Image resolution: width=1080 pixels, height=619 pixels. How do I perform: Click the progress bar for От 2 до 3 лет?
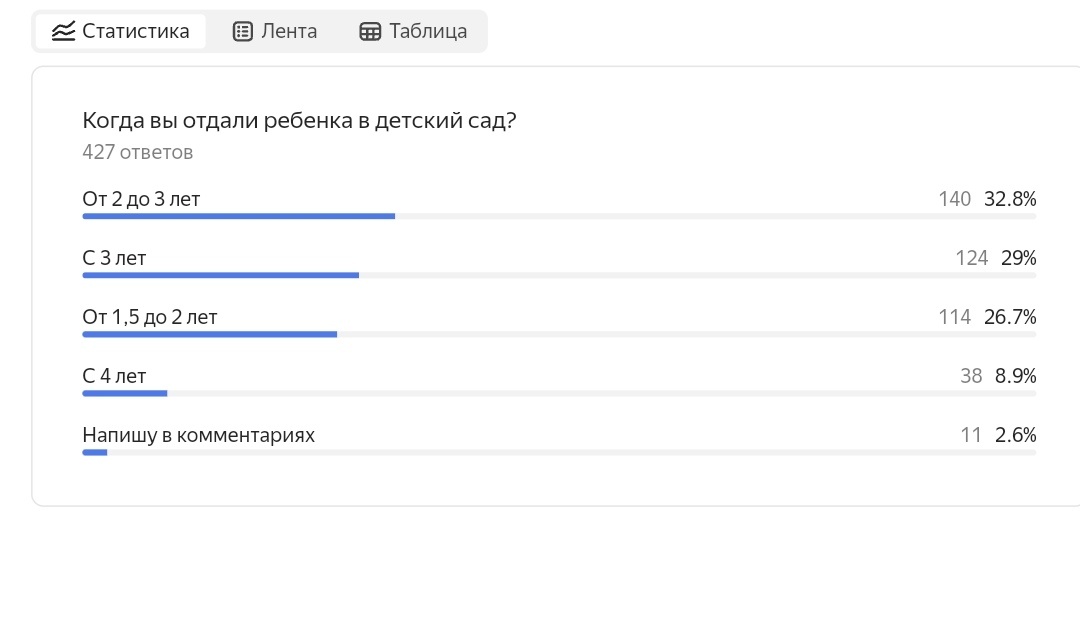238,216
